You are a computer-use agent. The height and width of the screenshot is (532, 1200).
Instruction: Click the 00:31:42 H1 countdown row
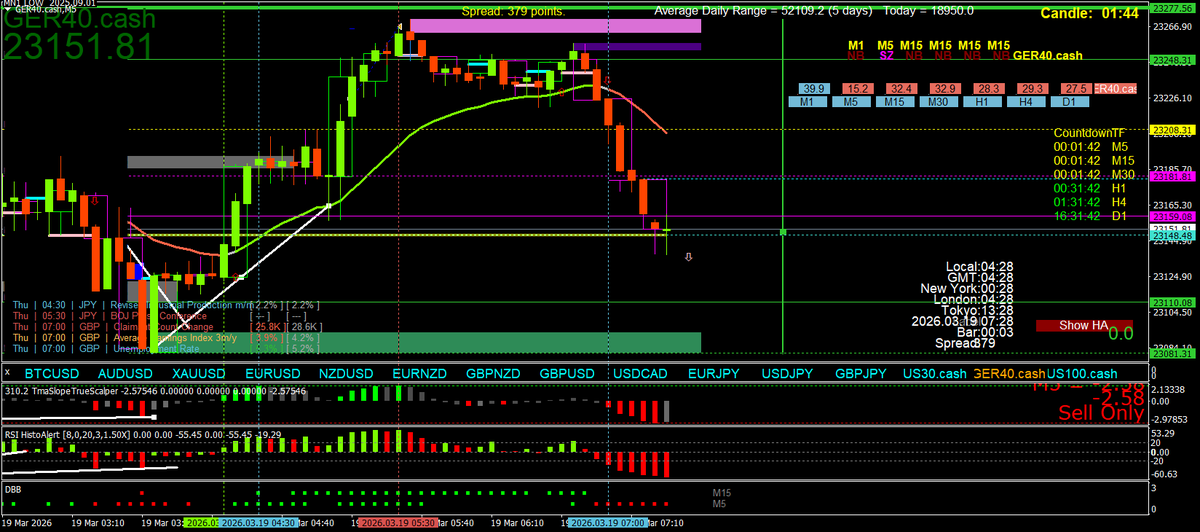click(x=1092, y=187)
